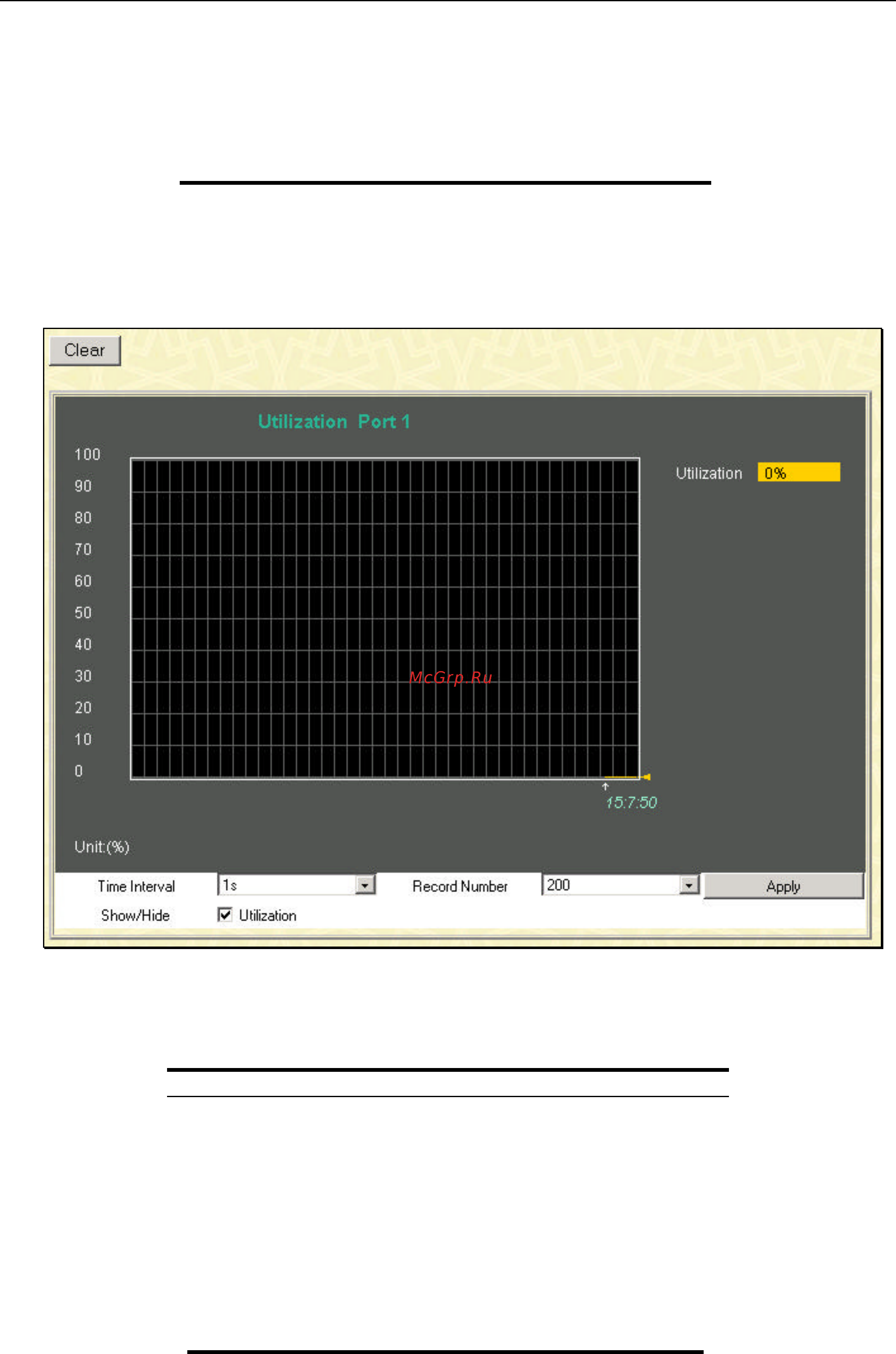Click the Unit:(%) label
The width and height of the screenshot is (896, 1354).
click(x=102, y=847)
